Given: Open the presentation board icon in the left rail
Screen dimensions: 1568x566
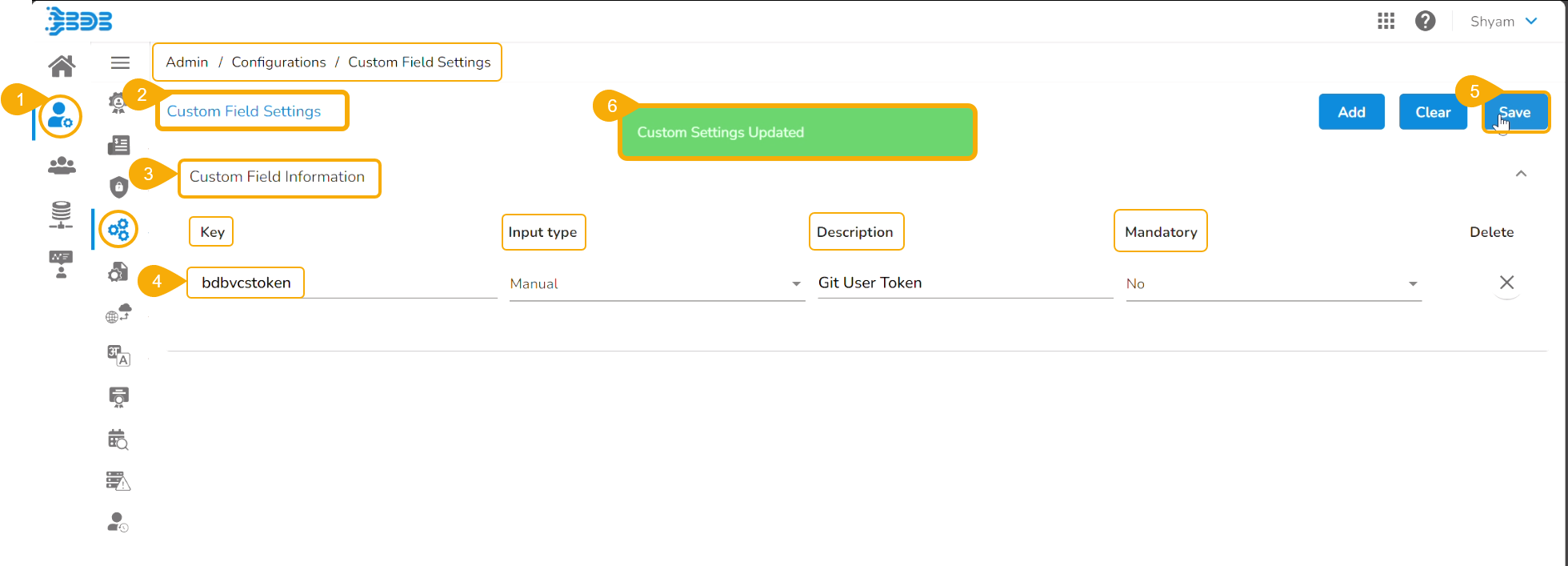Looking at the screenshot, I should tap(61, 263).
